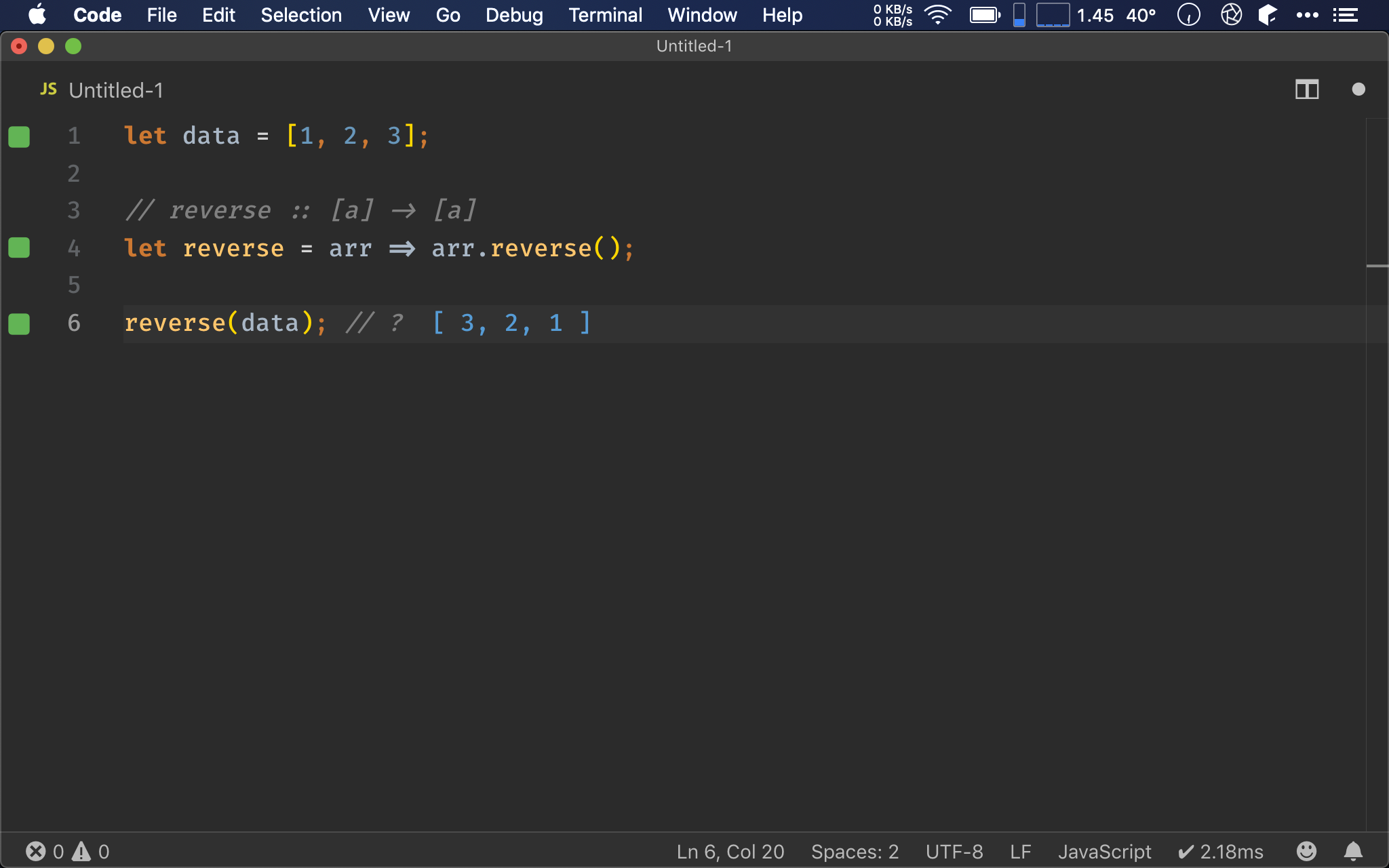This screenshot has height=868, width=1389.
Task: Click the reverse type-signature comment line
Action: tap(300, 211)
